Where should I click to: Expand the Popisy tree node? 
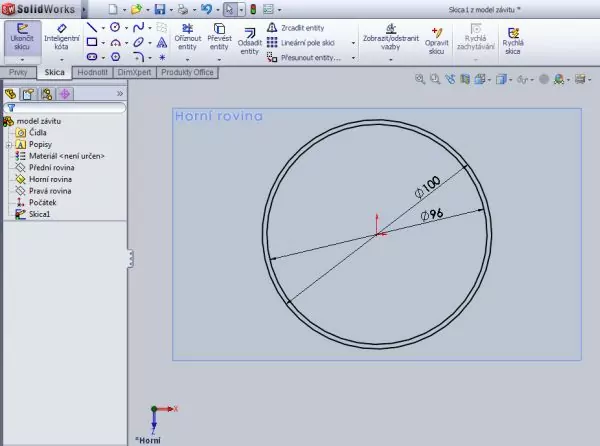[x=8, y=144]
